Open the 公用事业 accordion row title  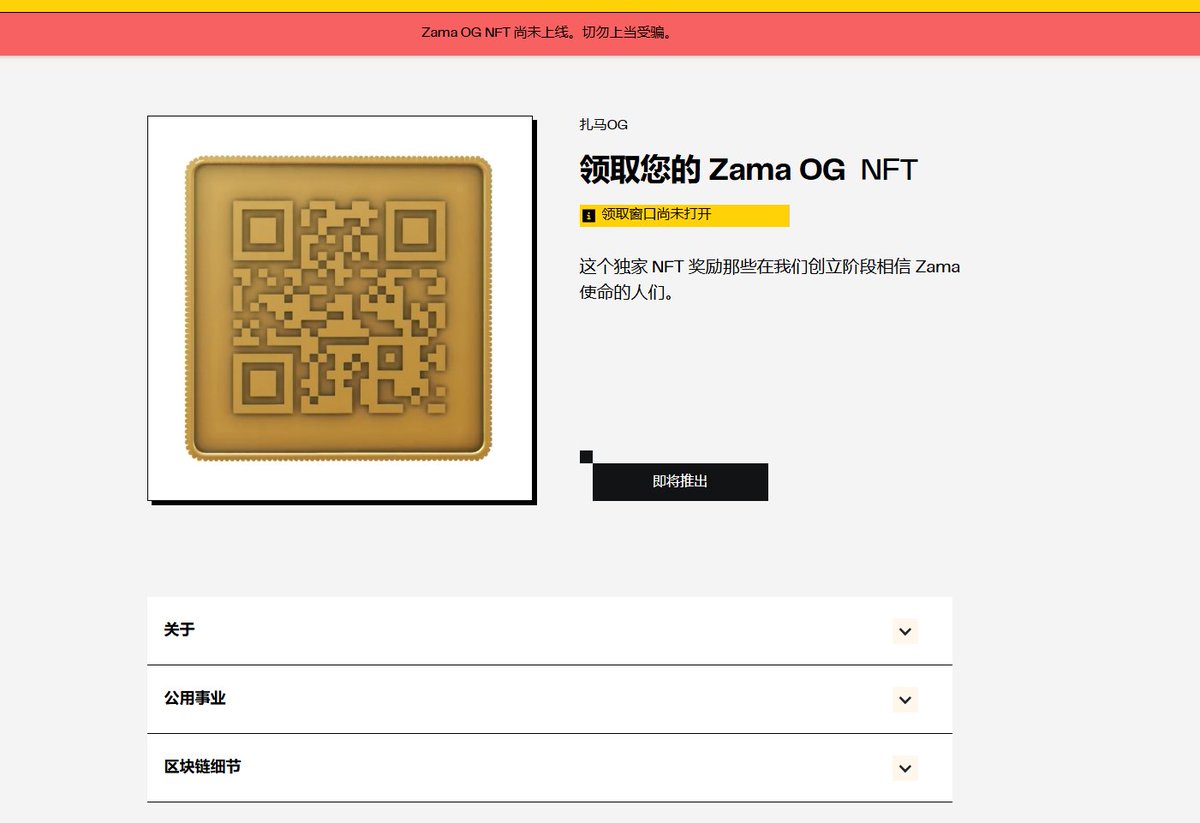pos(195,698)
